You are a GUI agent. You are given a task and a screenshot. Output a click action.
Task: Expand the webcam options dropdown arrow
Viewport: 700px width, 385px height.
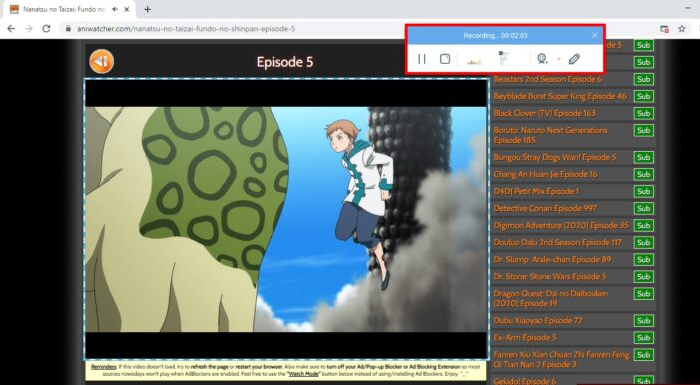[x=558, y=59]
